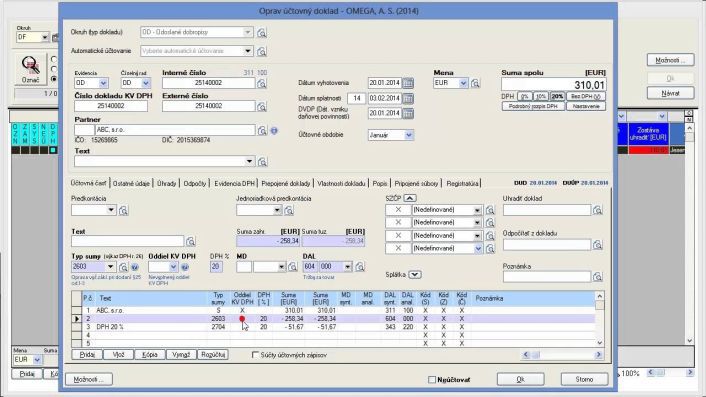The height and width of the screenshot is (397, 706).
Task: Confirm dialog with Ok button
Action: (520, 379)
